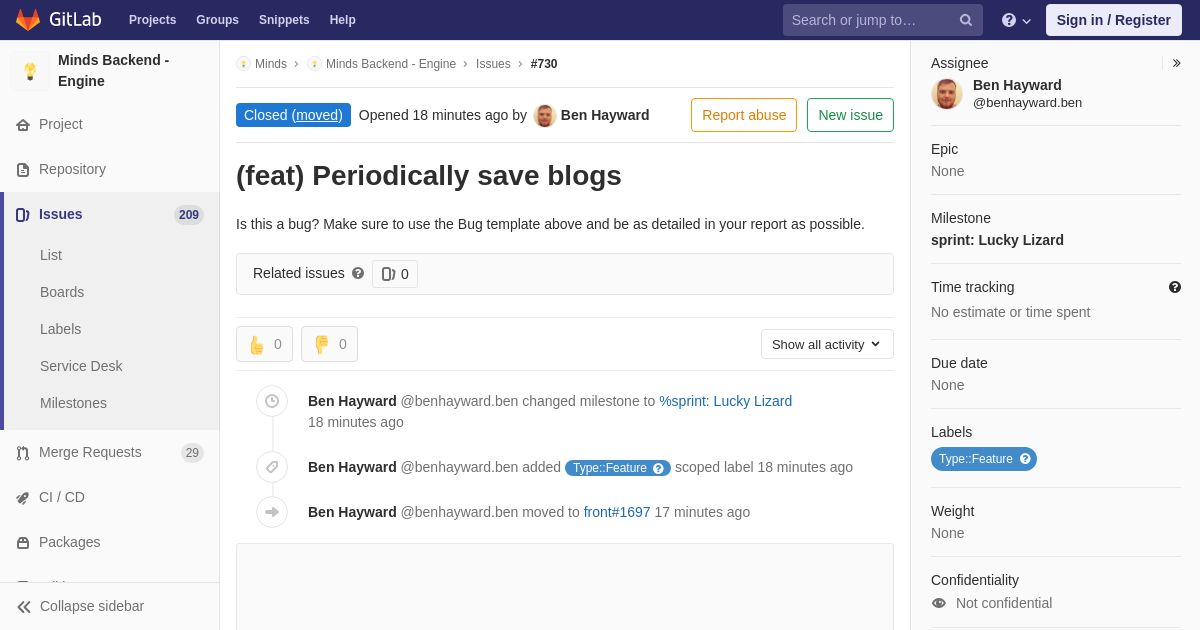1200x630 pixels.
Task: Expand the Help question mark dropdown
Action: point(1016,20)
